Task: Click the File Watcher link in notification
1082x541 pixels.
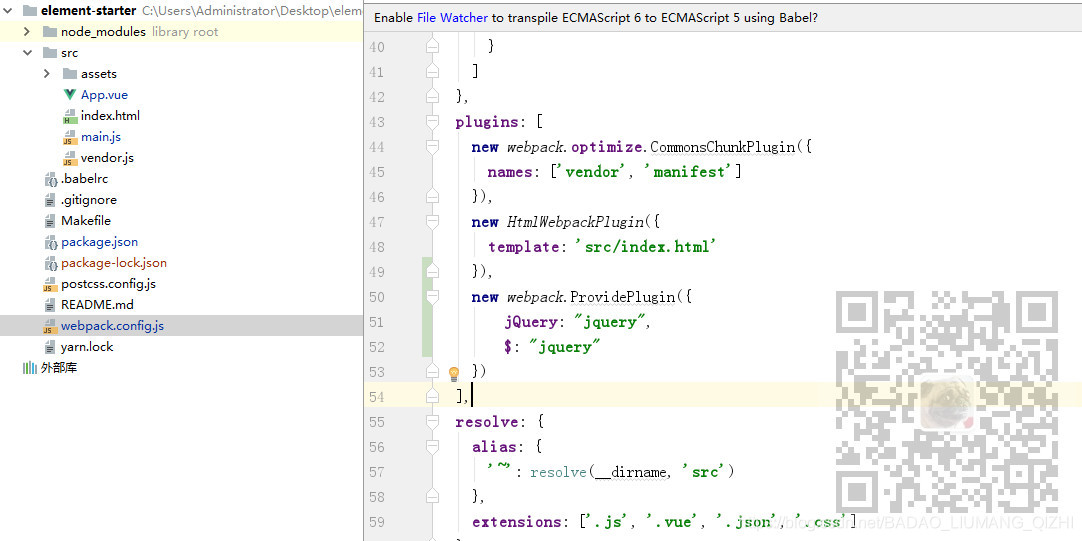Action: pos(452,18)
